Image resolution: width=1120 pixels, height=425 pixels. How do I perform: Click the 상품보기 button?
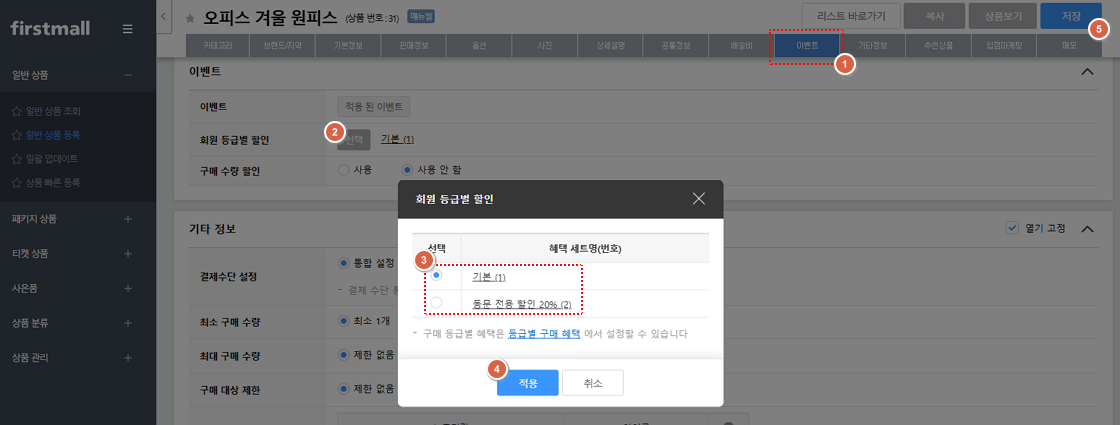click(x=1002, y=16)
